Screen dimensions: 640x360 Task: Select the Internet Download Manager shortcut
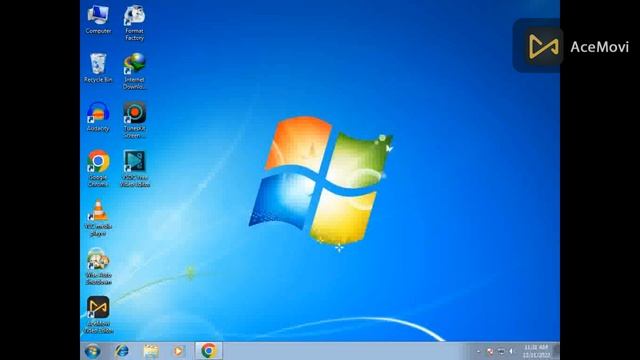click(134, 71)
